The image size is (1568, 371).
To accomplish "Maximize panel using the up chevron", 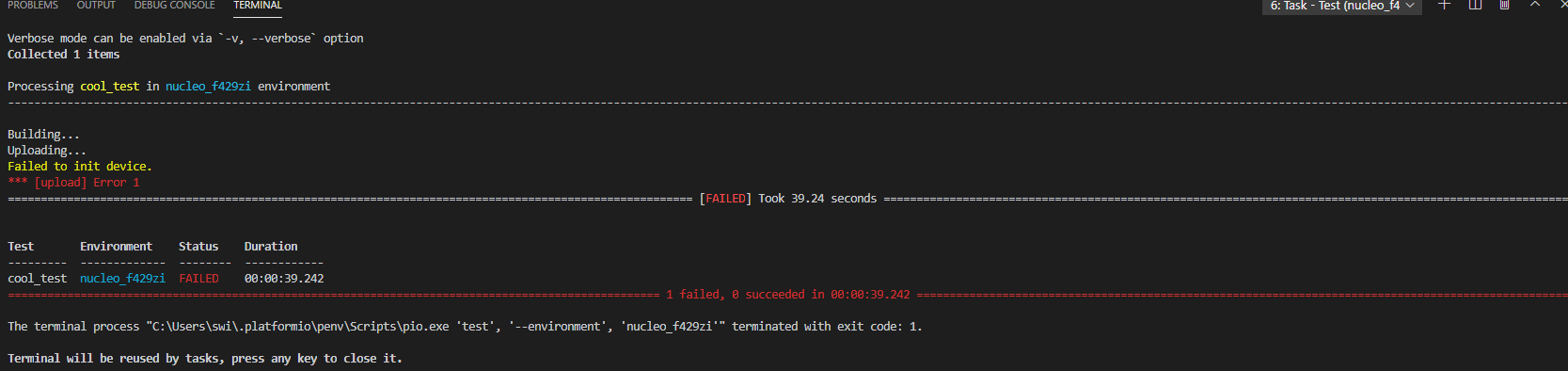I will 1535,5.
